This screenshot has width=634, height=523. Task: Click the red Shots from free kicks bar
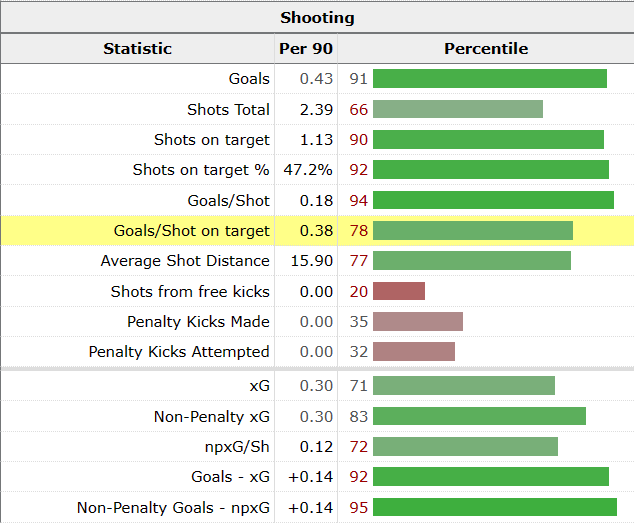[x=399, y=291]
